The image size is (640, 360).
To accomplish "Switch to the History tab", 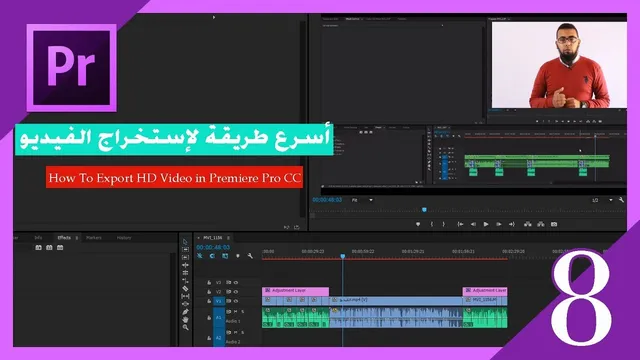I will 124,238.
